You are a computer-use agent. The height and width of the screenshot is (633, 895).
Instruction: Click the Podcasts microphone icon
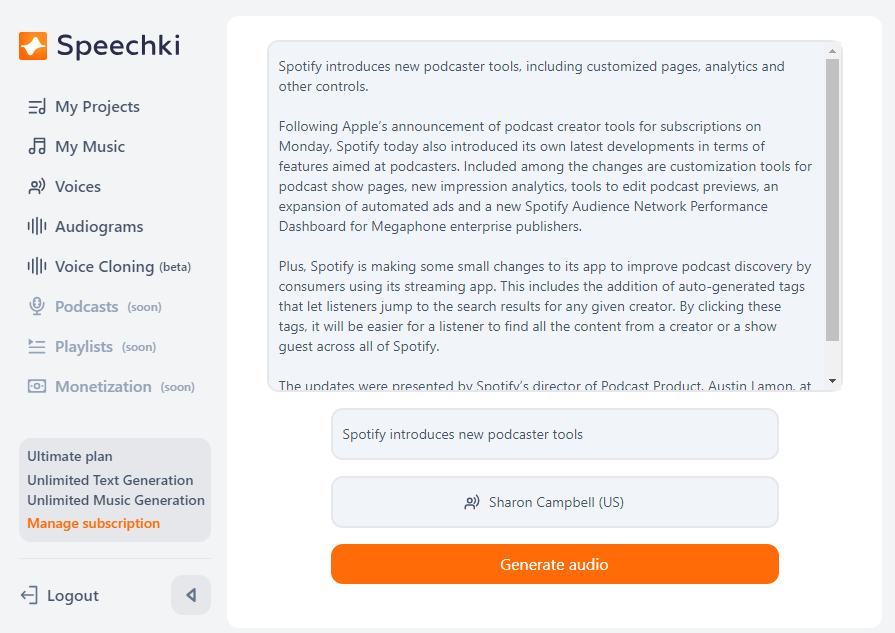[37, 307]
